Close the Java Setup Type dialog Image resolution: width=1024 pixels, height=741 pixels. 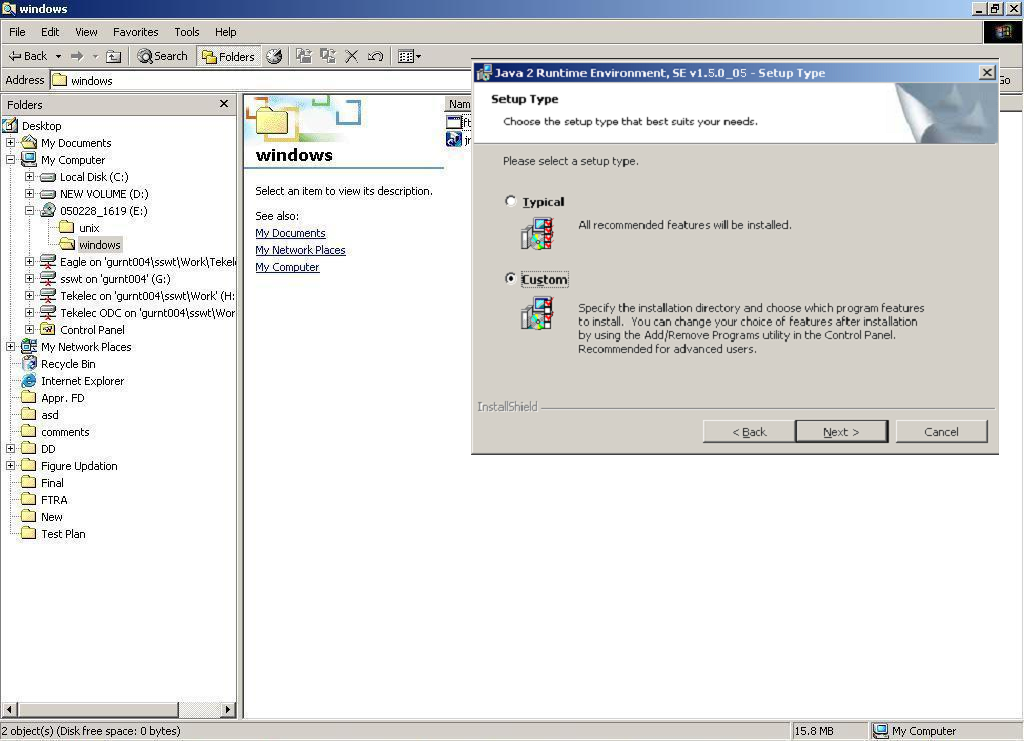pos(987,72)
